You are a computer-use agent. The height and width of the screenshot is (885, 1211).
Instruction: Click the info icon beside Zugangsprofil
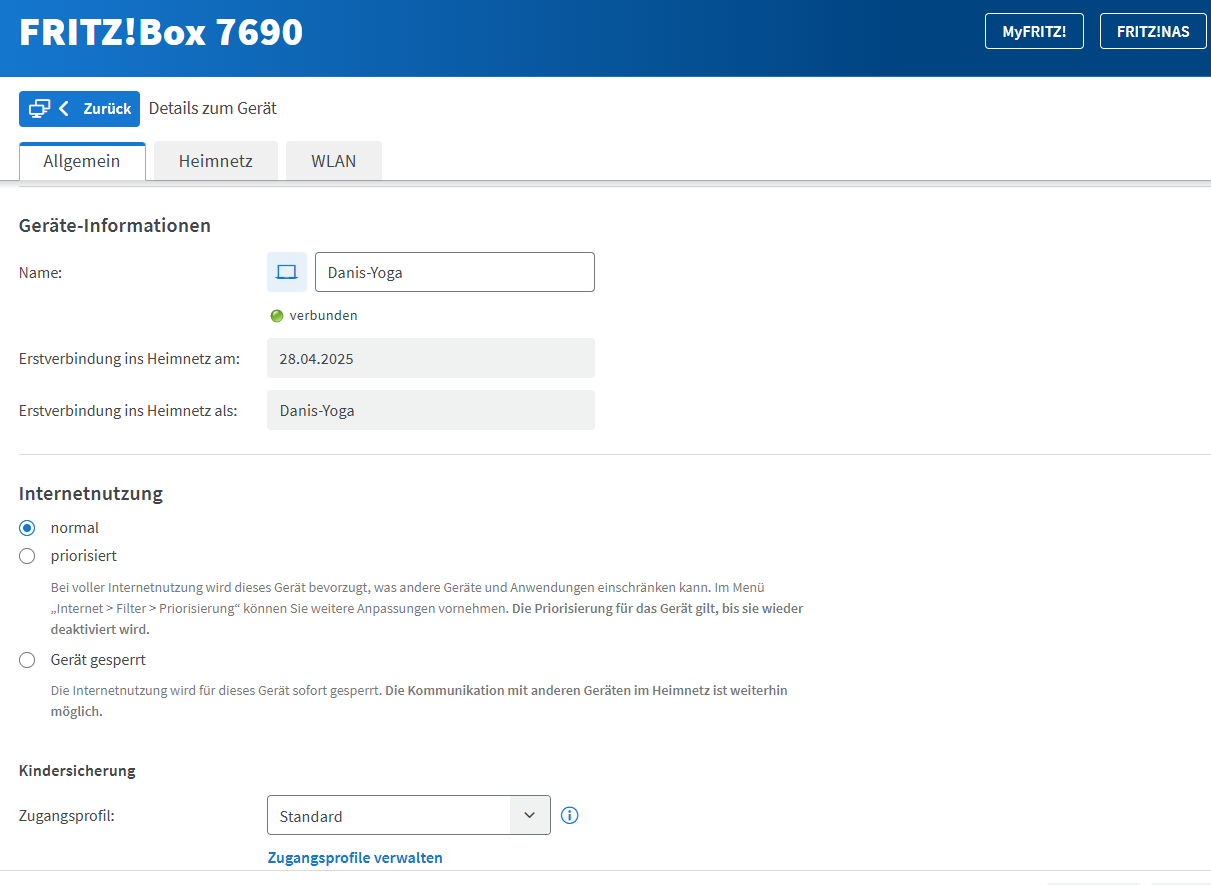tap(570, 815)
